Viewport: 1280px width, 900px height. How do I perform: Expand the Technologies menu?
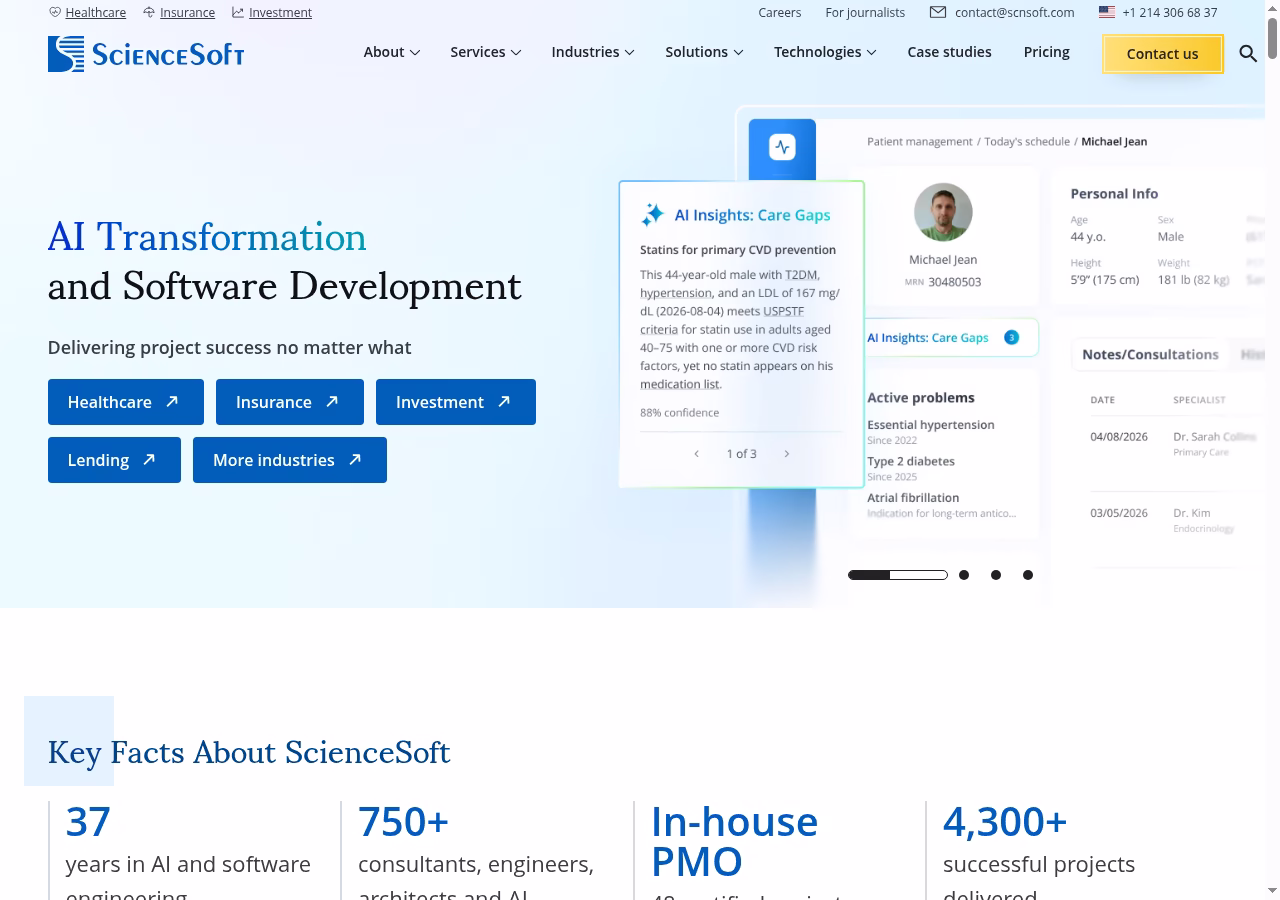point(825,52)
